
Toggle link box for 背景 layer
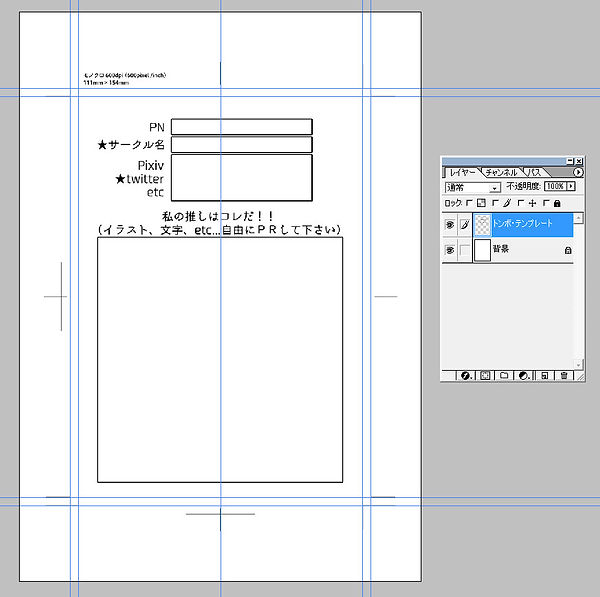(465, 250)
